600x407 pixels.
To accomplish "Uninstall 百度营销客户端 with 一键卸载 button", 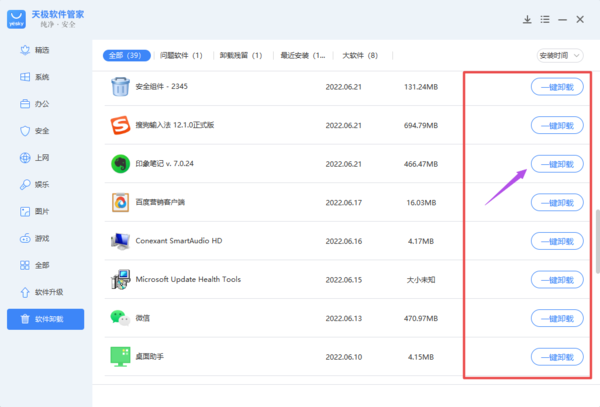I will tap(557, 202).
